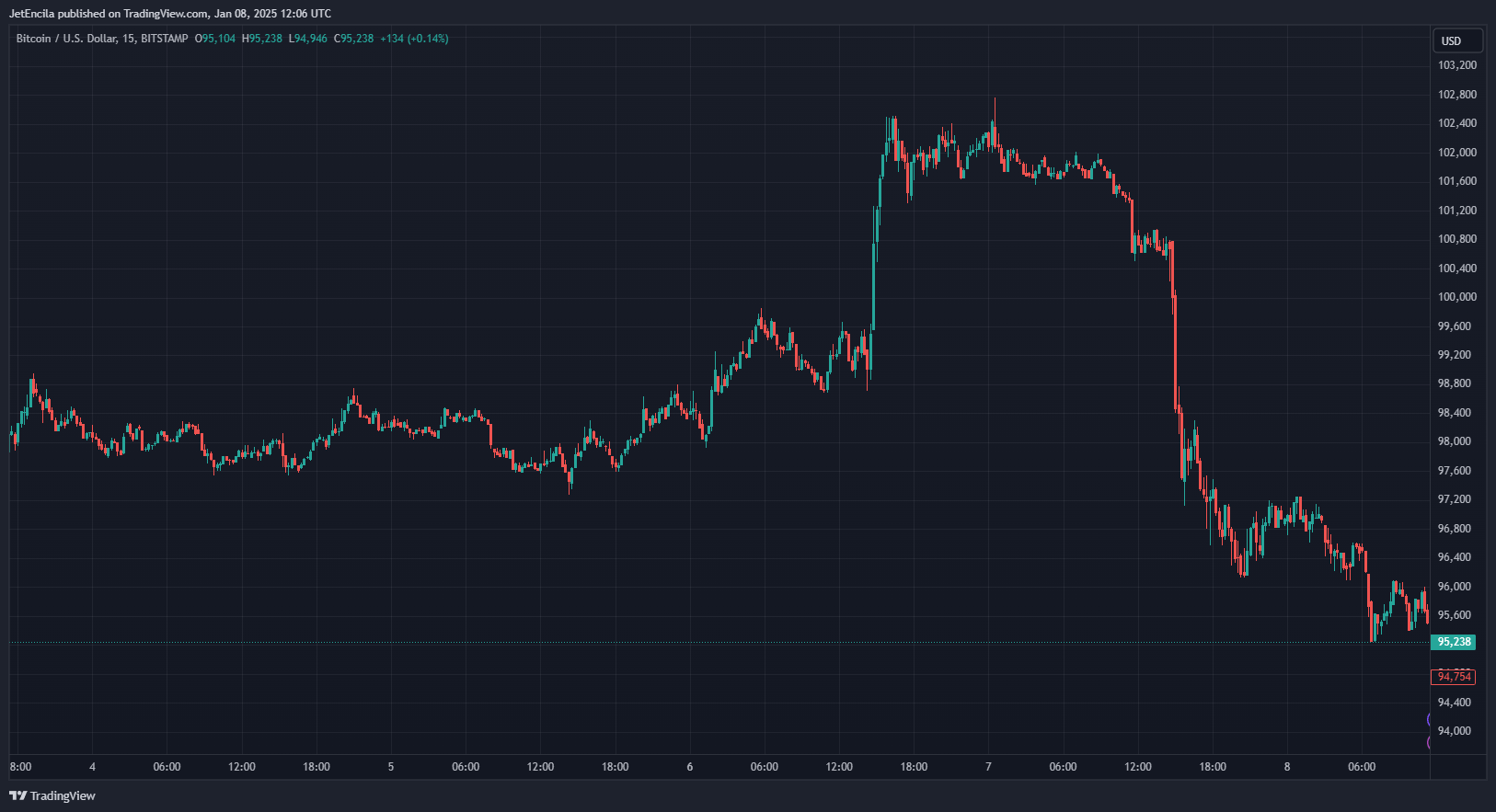Click the 102,000 price axis label
This screenshot has height=812, width=1496.
click(1457, 153)
